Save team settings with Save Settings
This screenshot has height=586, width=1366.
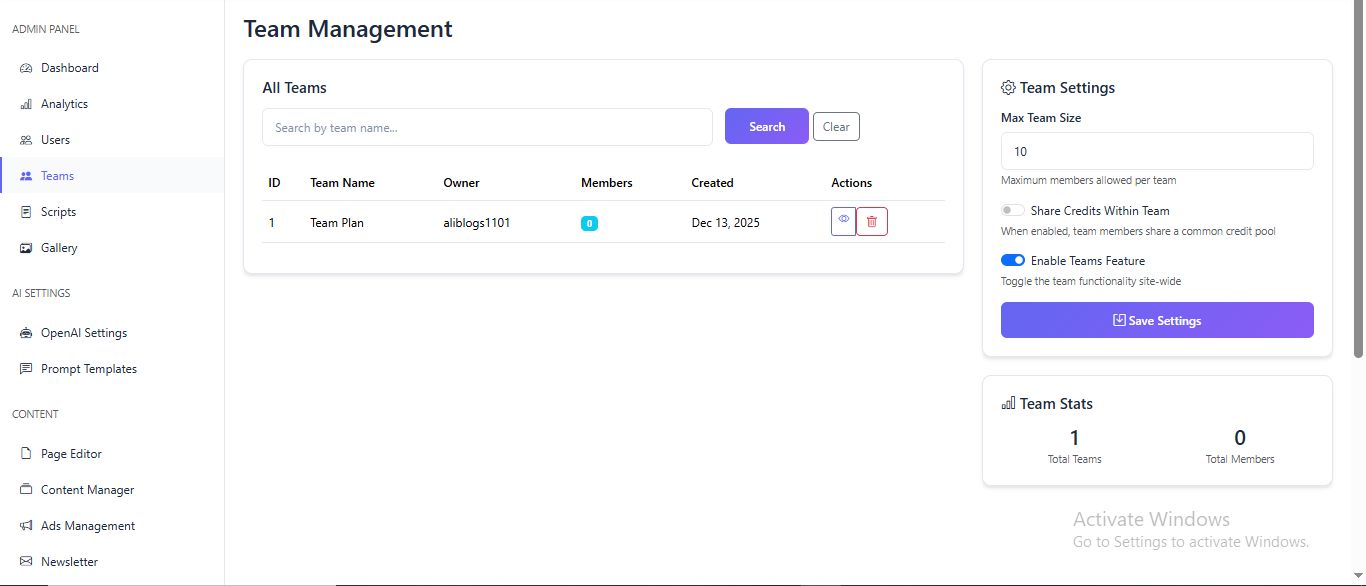click(1157, 320)
